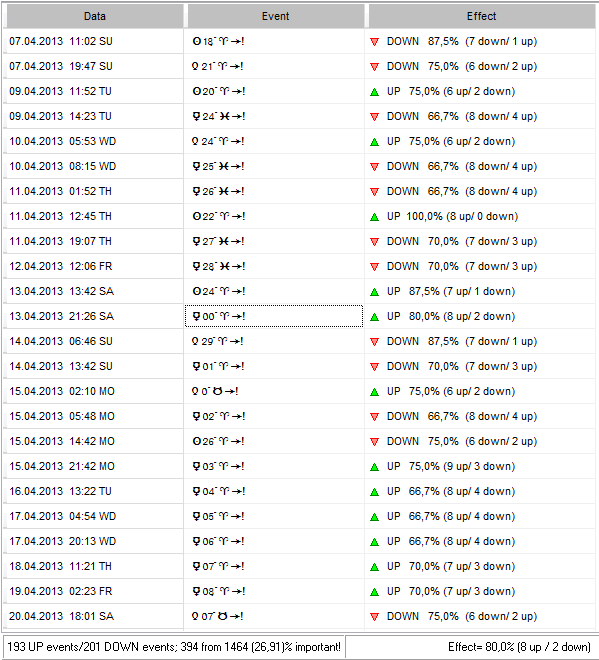
Task: Click red down arrow in 15.04.2013 14:42 row
Action: [374, 442]
